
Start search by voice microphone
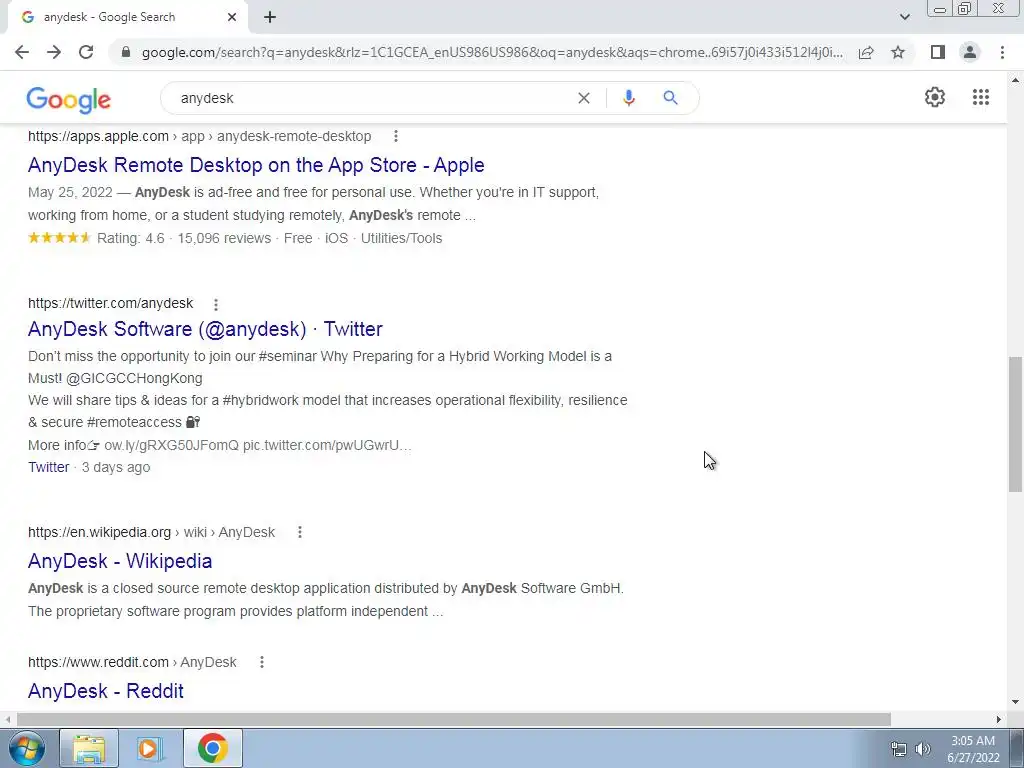(628, 98)
